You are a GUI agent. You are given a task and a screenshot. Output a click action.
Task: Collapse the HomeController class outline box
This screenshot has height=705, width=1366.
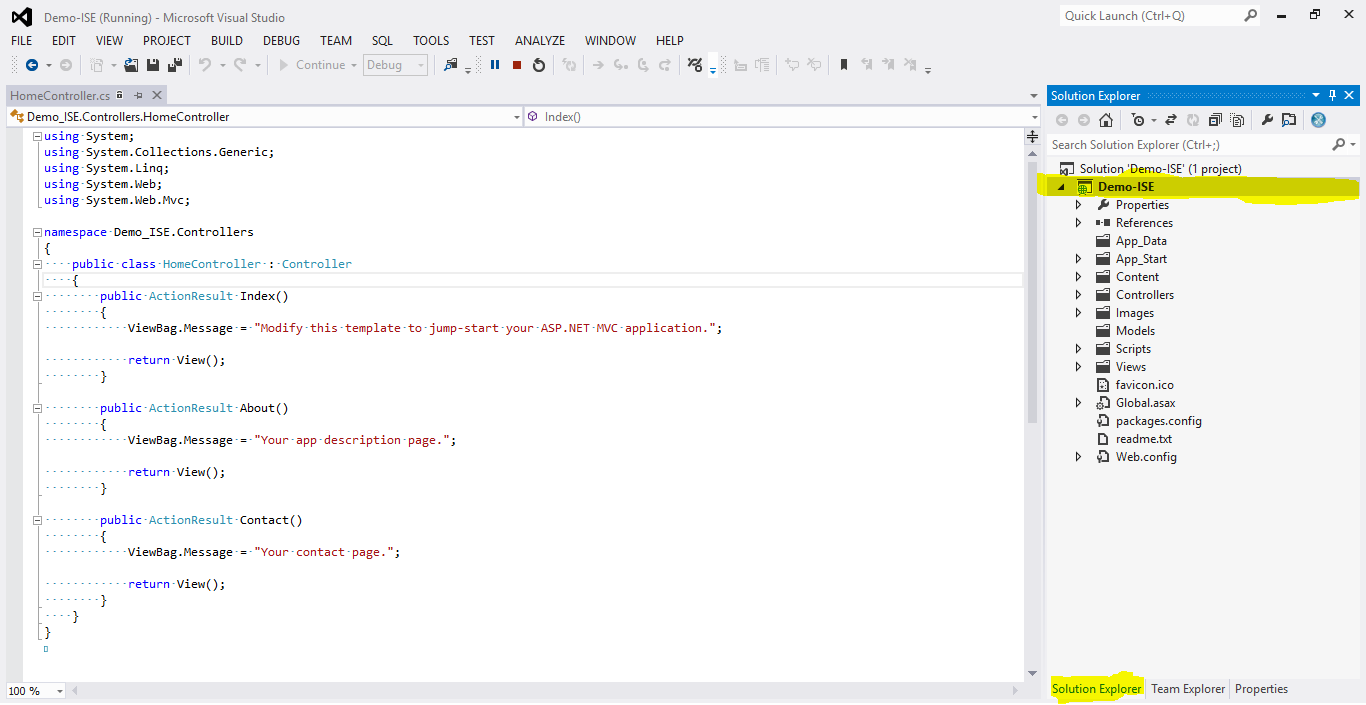click(37, 264)
